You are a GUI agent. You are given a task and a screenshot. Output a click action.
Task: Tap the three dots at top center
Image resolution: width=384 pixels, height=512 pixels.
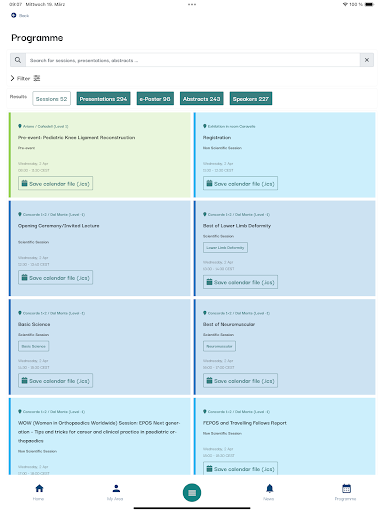click(x=192, y=5)
